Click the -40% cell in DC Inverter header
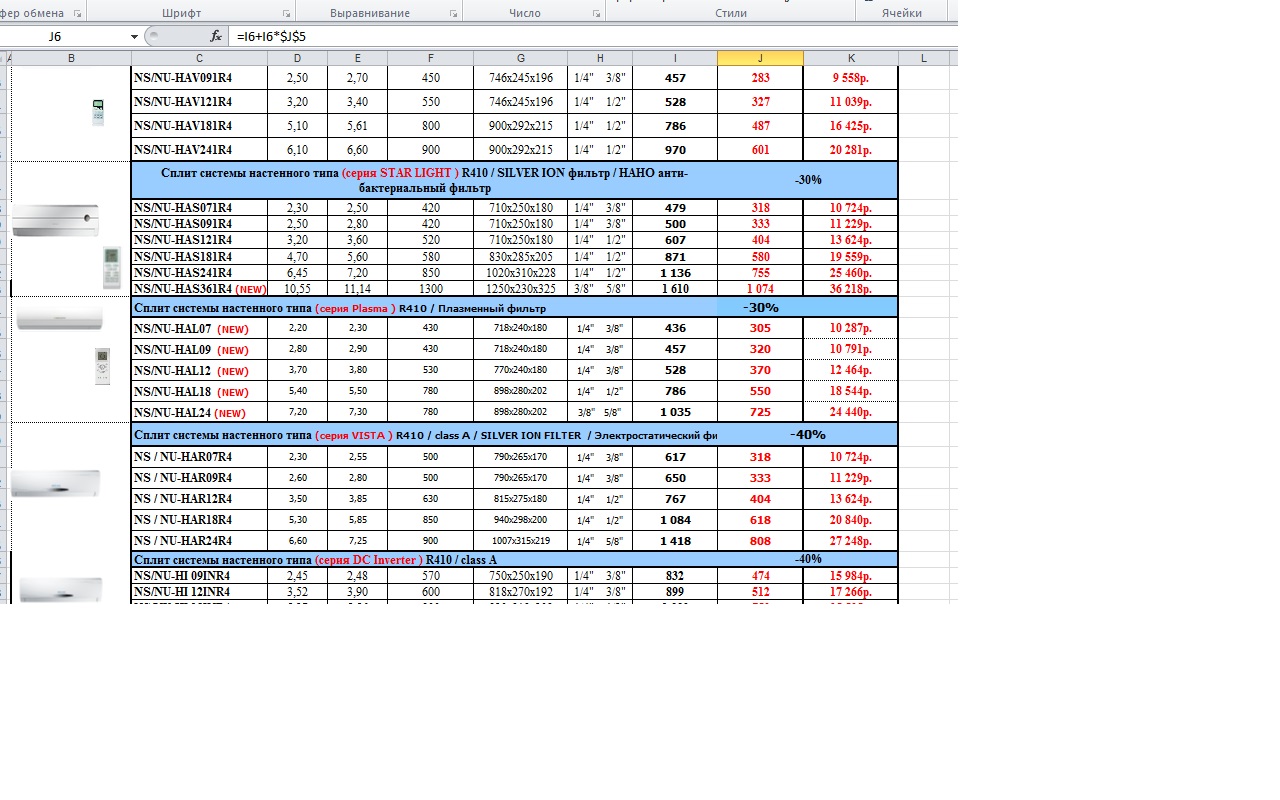Screen dimensions: 1280x800 pos(808,559)
